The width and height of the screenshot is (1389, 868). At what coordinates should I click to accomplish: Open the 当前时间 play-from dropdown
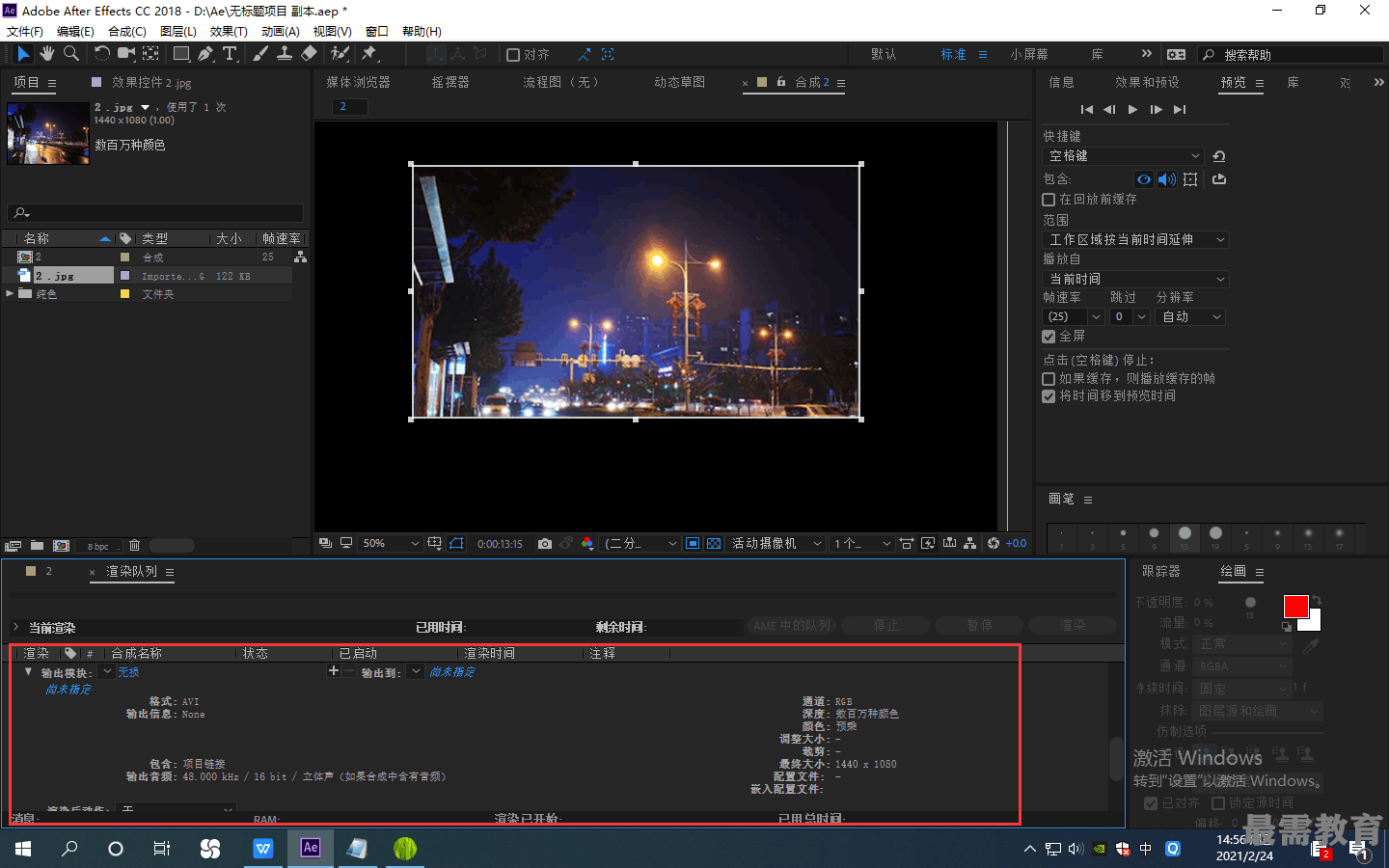click(1136, 280)
